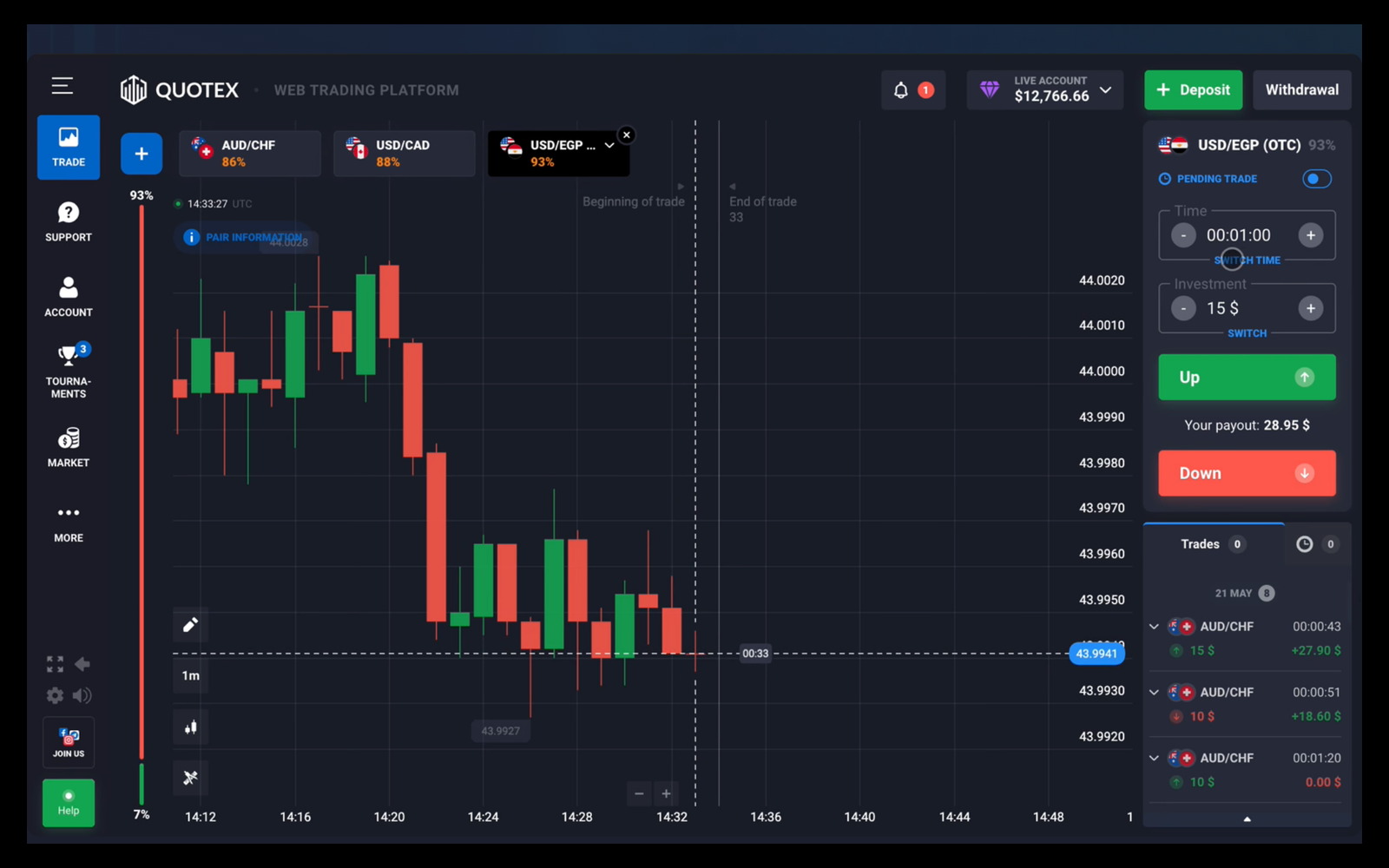Open the green Help chat button
The image size is (1389, 868).
[x=69, y=803]
